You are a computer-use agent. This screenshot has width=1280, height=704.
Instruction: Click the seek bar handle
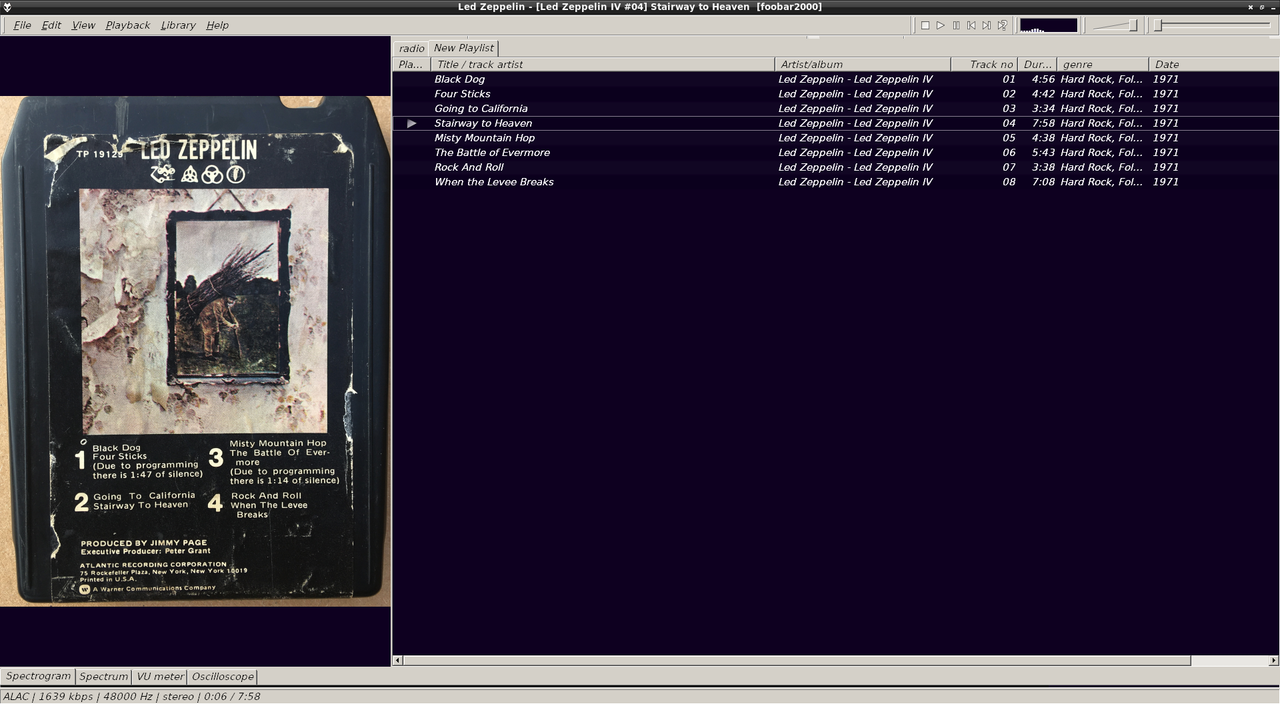point(1158,25)
